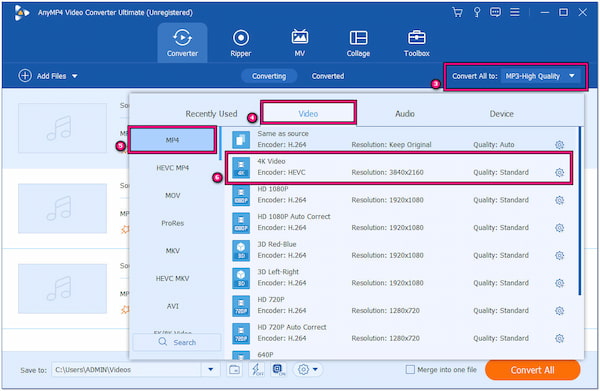Open the MV module

point(300,43)
